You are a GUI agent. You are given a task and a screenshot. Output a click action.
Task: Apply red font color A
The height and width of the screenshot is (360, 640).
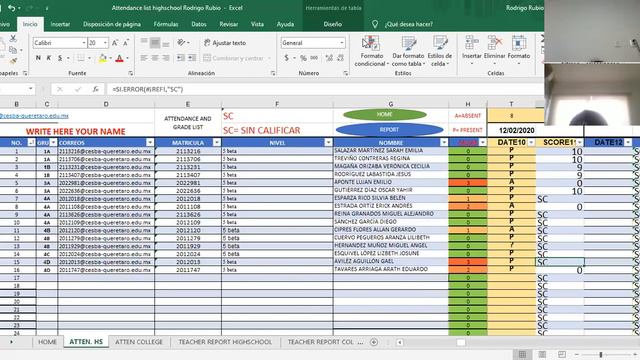tap(120, 58)
